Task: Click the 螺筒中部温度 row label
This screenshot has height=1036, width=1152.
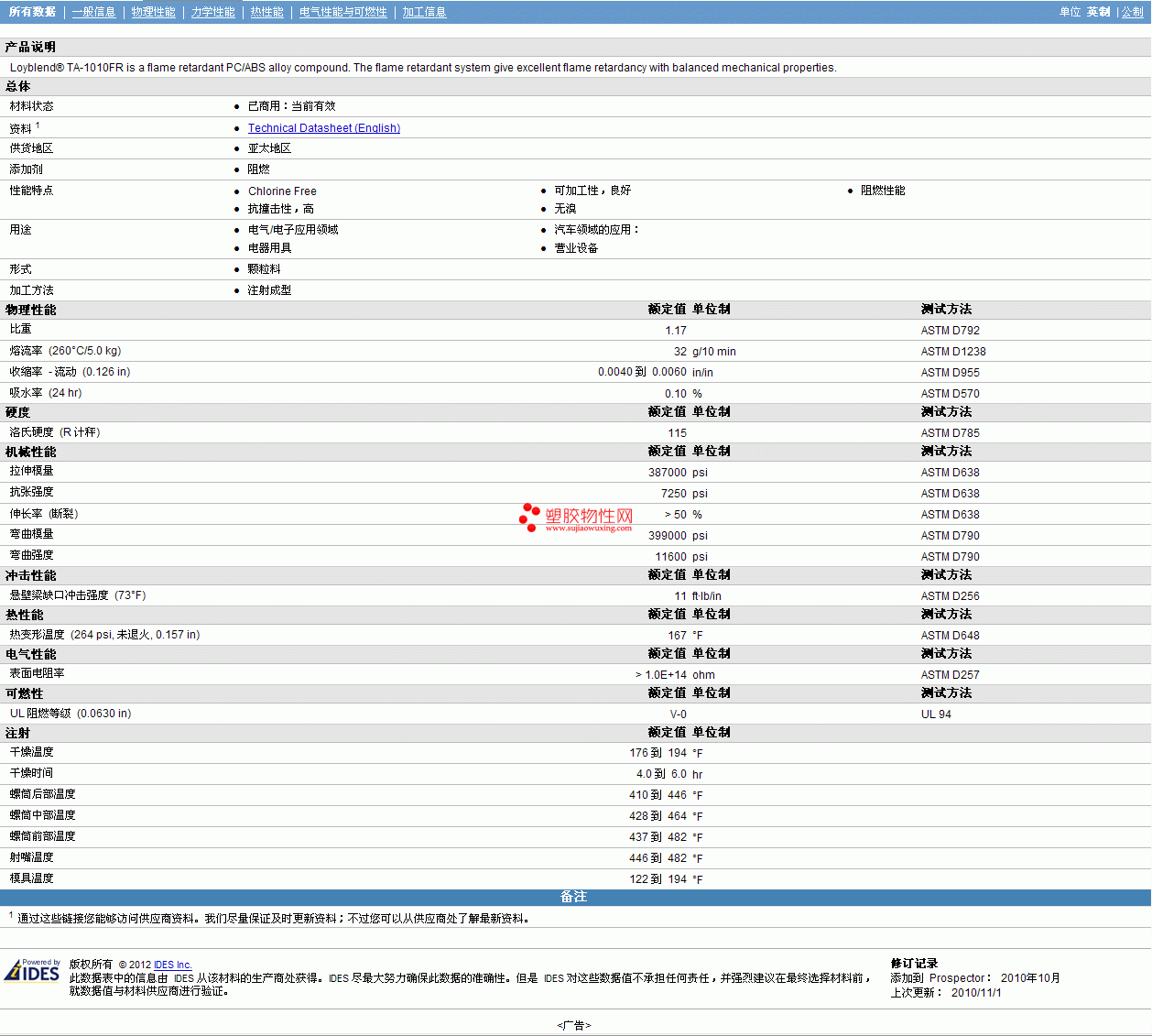Action: 42,815
